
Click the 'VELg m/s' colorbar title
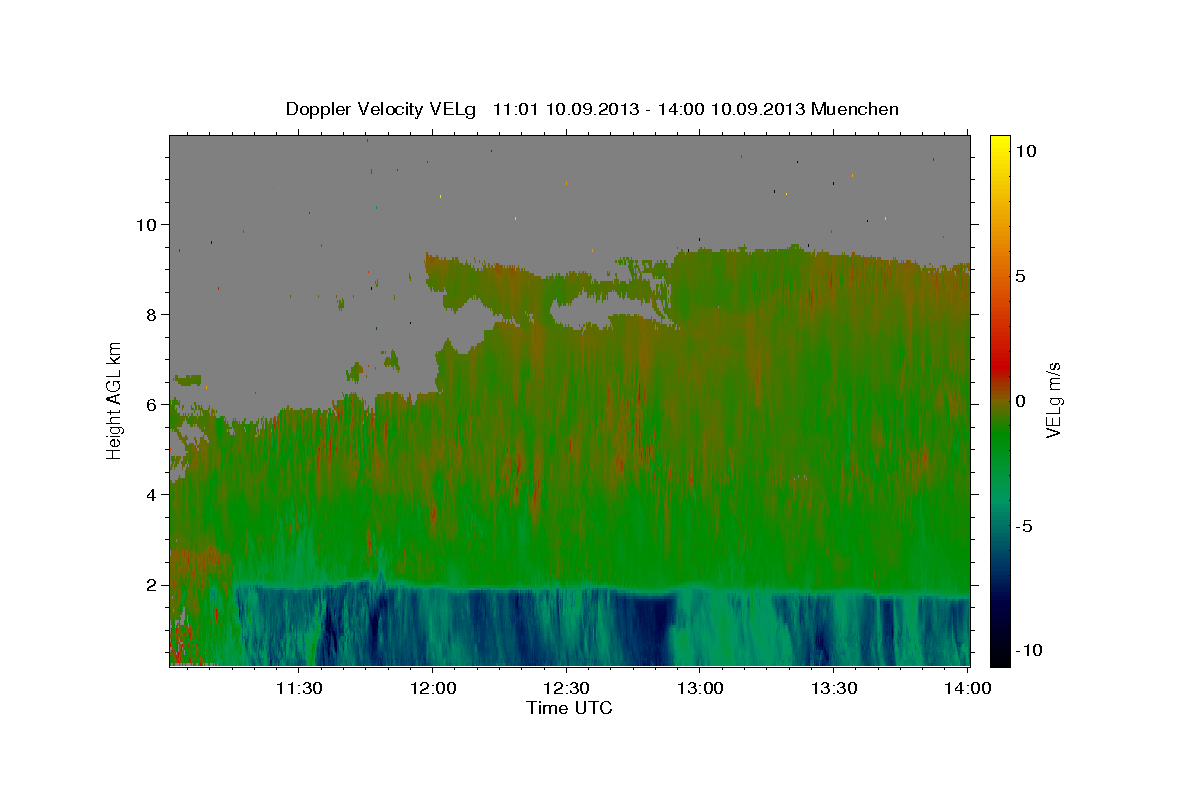point(1054,401)
